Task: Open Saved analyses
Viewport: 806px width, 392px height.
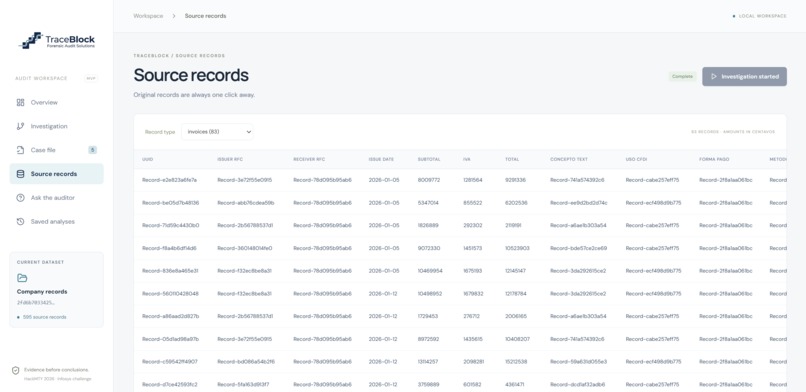Action: pyautogui.click(x=57, y=221)
